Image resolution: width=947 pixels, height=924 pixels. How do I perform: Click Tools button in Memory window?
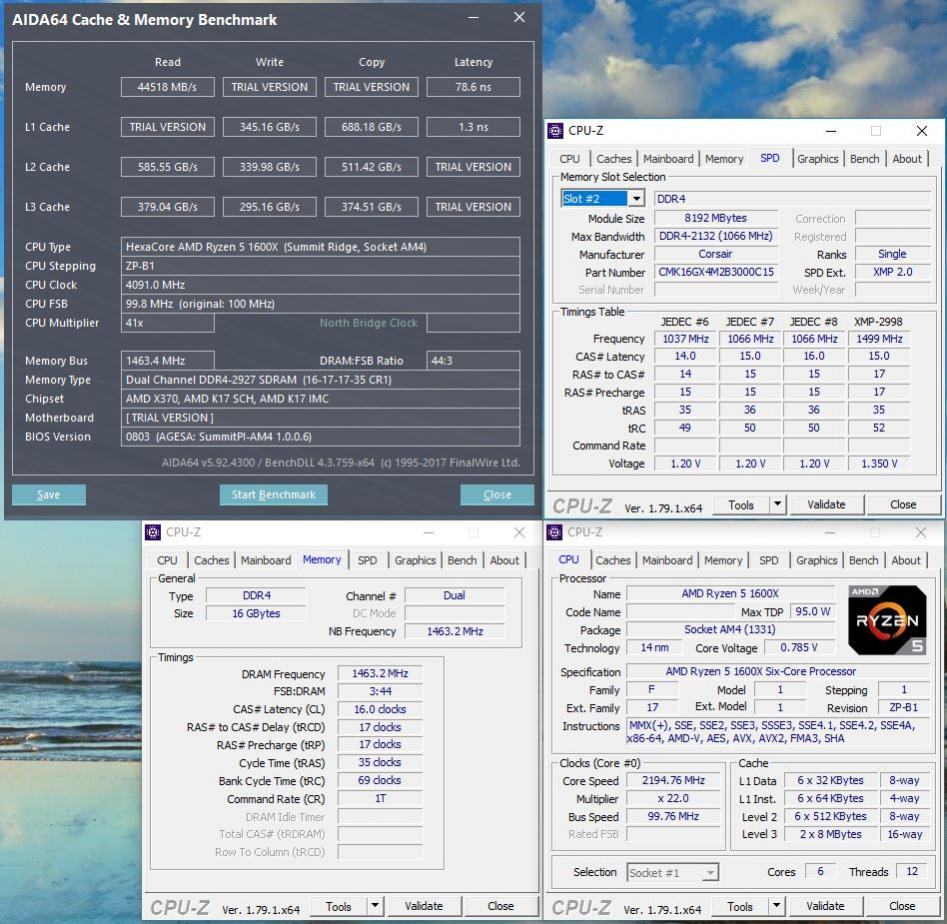[x=338, y=906]
